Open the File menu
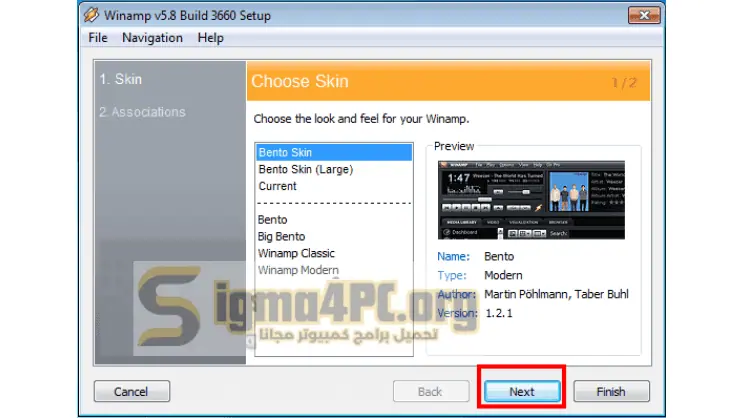 (98, 38)
